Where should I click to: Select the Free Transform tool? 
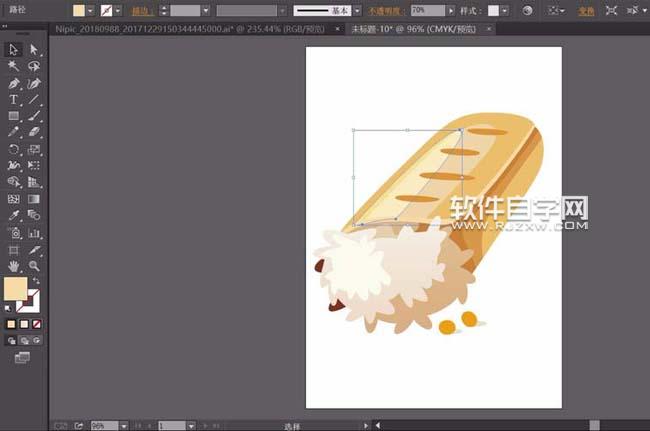tap(34, 166)
